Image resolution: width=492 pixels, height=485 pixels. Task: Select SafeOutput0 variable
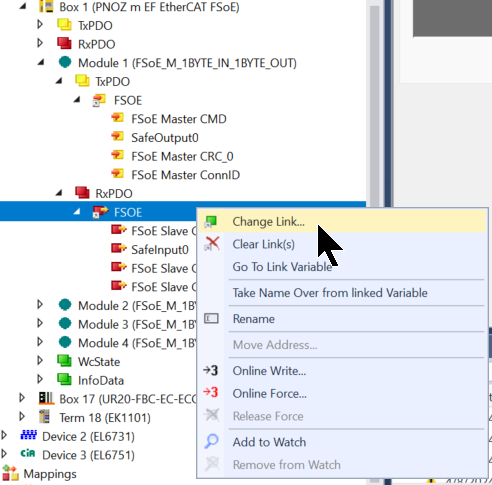pos(165,138)
